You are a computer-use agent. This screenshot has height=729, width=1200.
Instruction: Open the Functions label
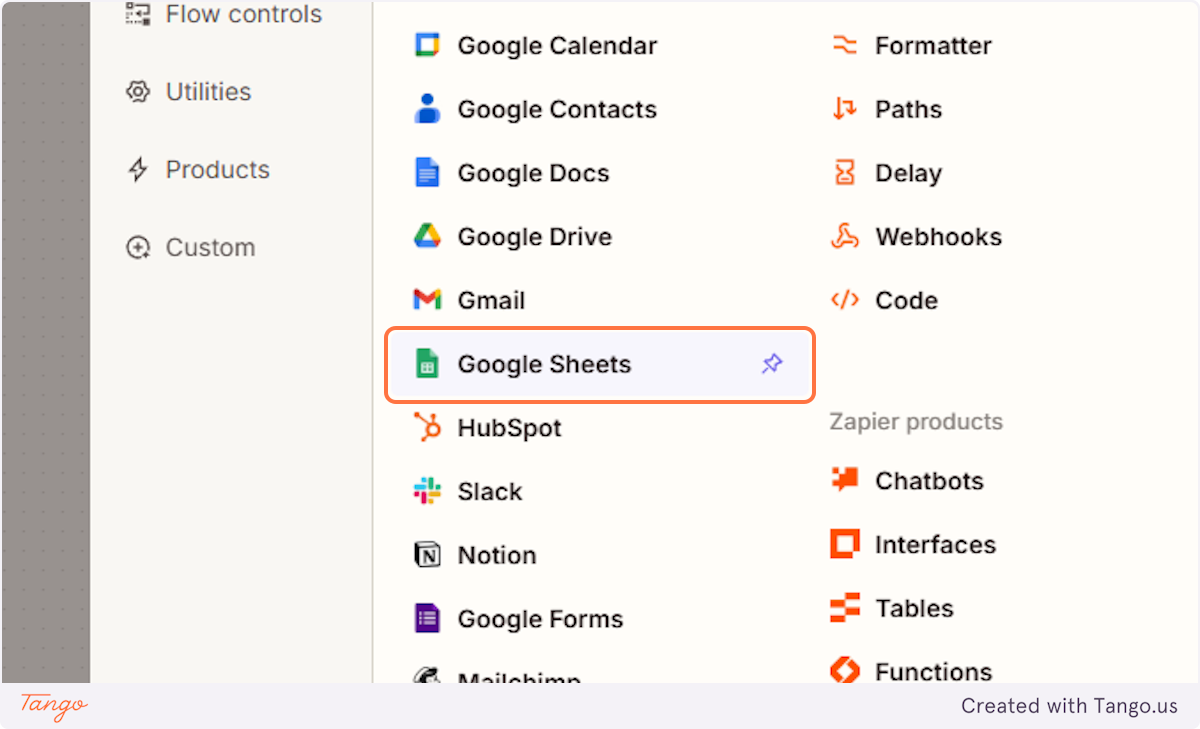tap(933, 671)
